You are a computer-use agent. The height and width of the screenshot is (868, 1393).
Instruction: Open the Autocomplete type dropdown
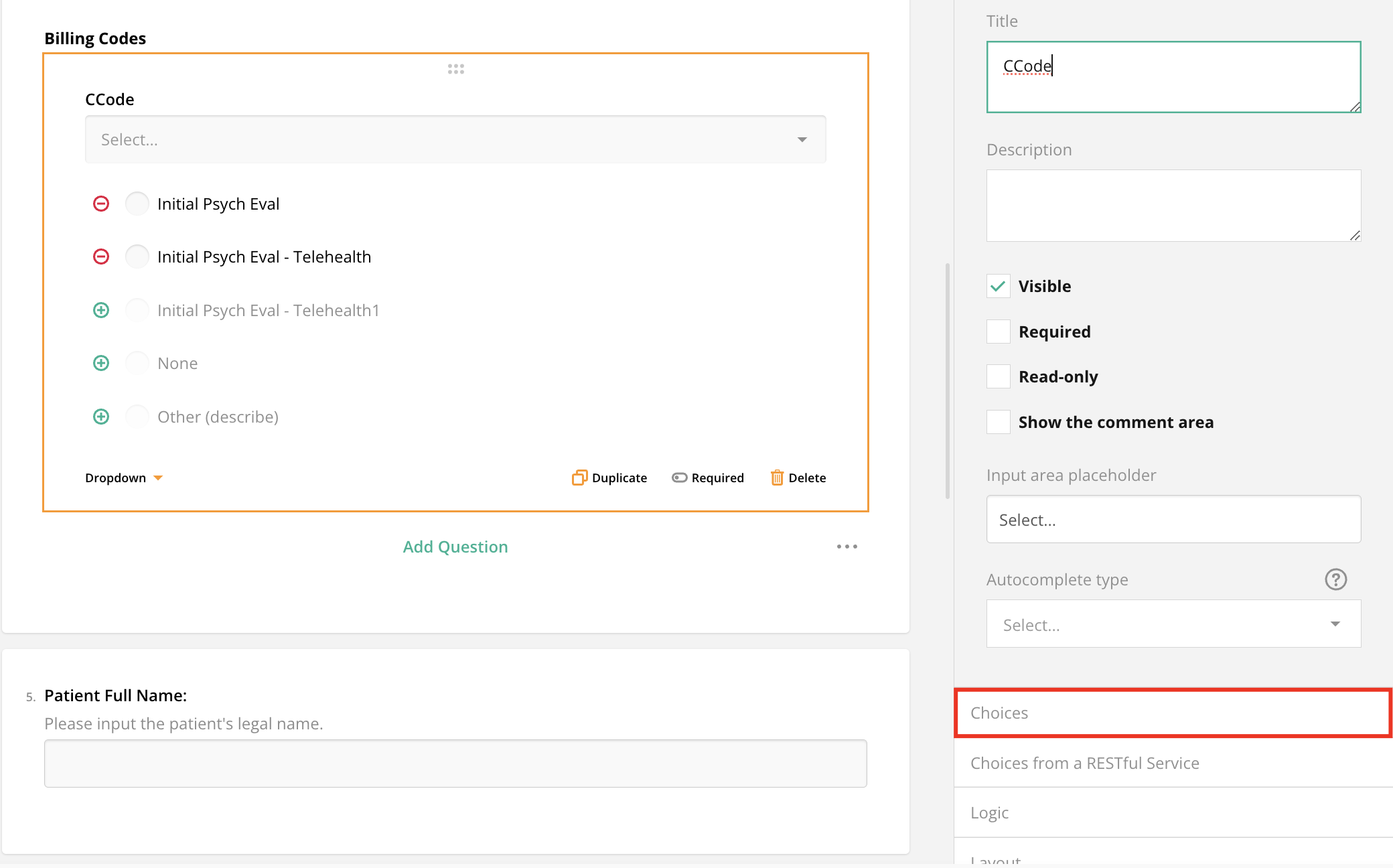click(x=1173, y=624)
